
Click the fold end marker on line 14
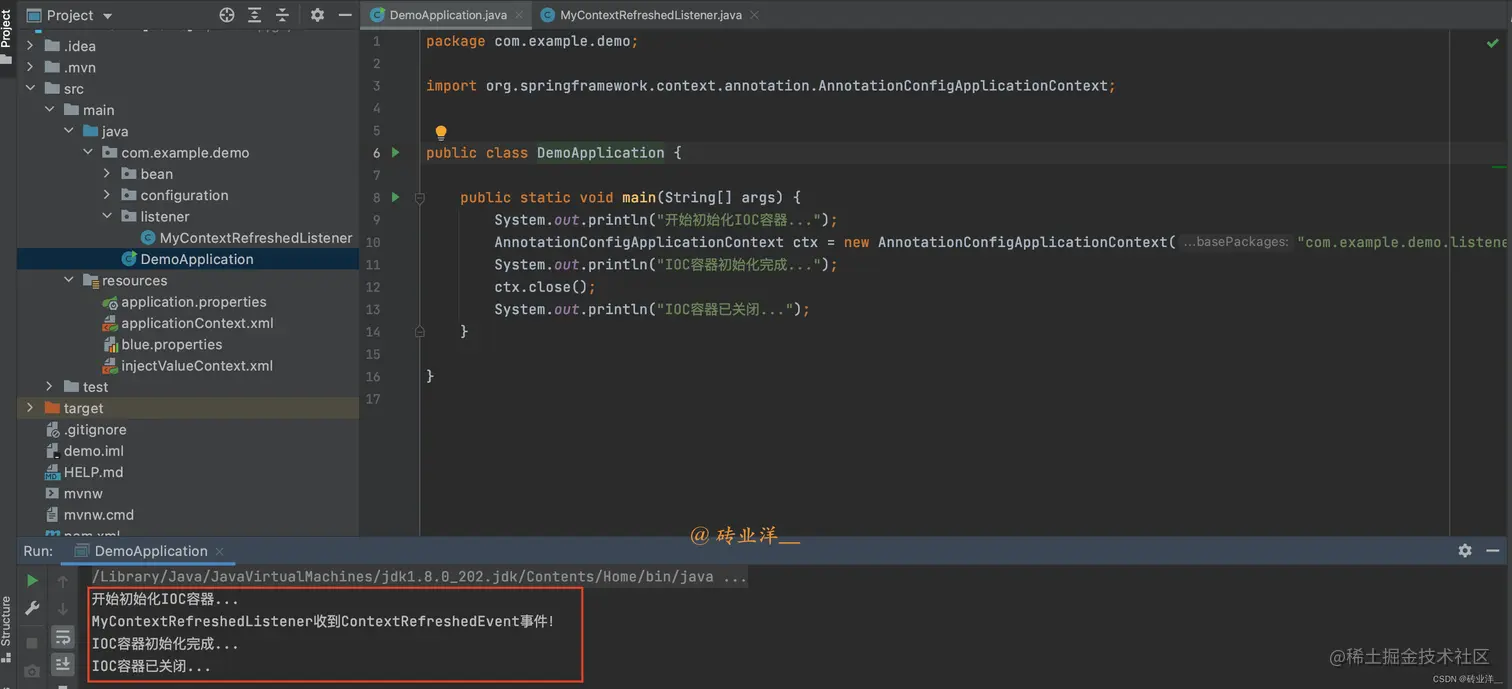pyautogui.click(x=420, y=332)
